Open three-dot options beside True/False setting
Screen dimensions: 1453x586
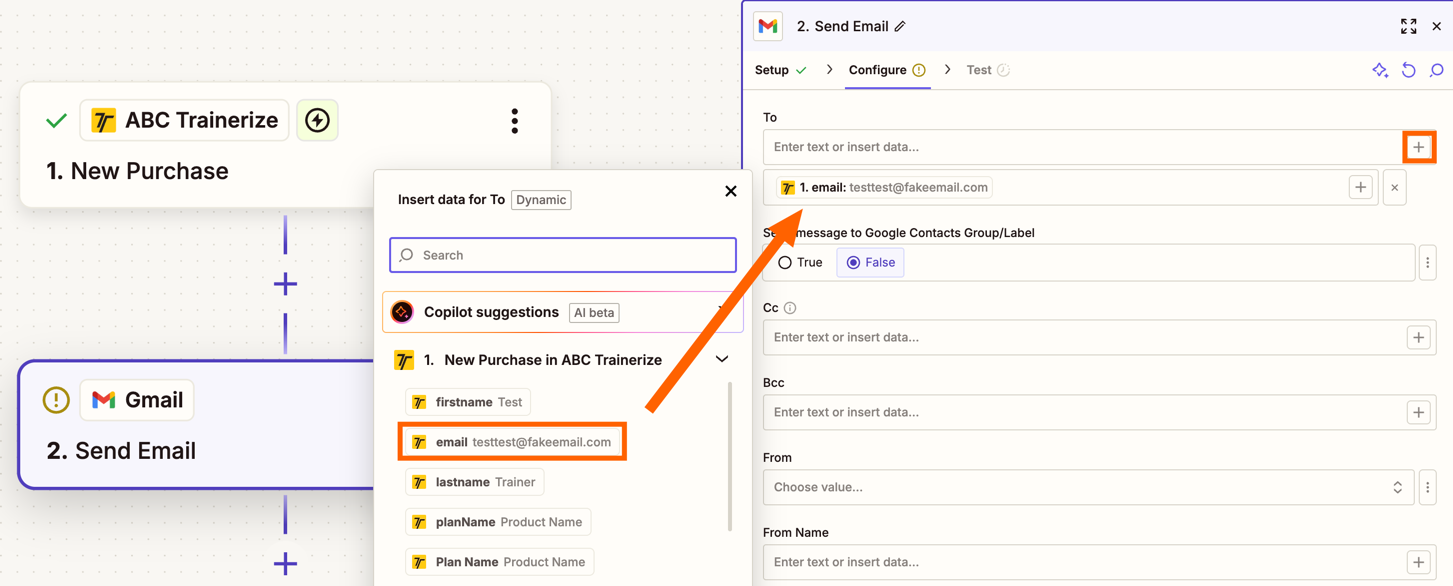click(1428, 262)
